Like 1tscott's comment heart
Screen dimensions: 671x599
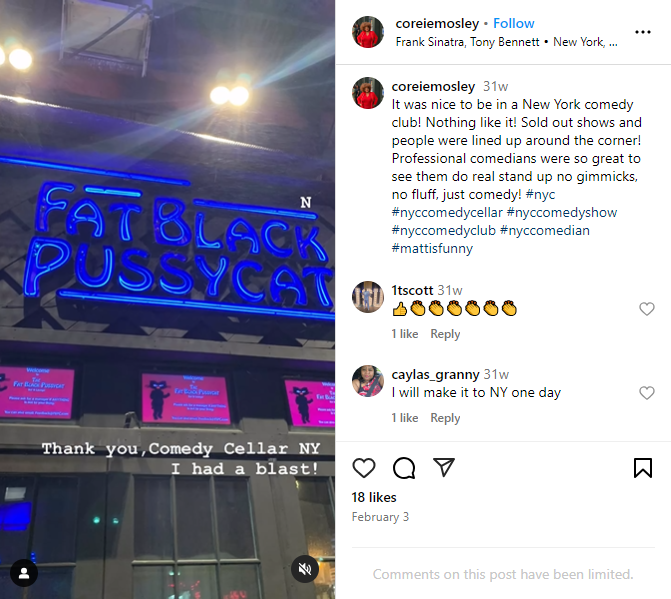coord(647,308)
